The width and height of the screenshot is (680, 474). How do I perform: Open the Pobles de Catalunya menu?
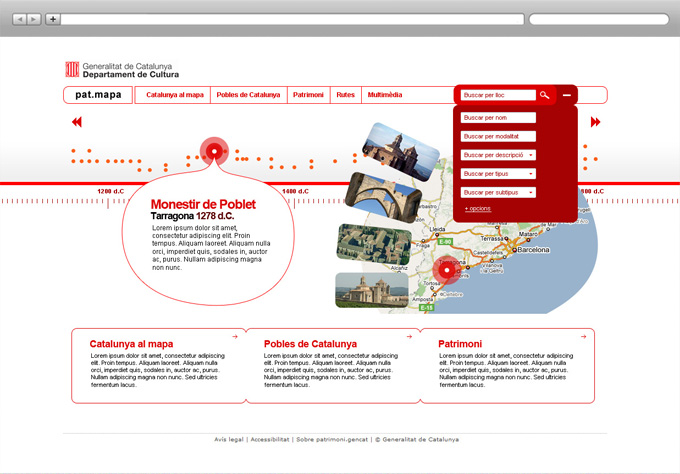(248, 95)
